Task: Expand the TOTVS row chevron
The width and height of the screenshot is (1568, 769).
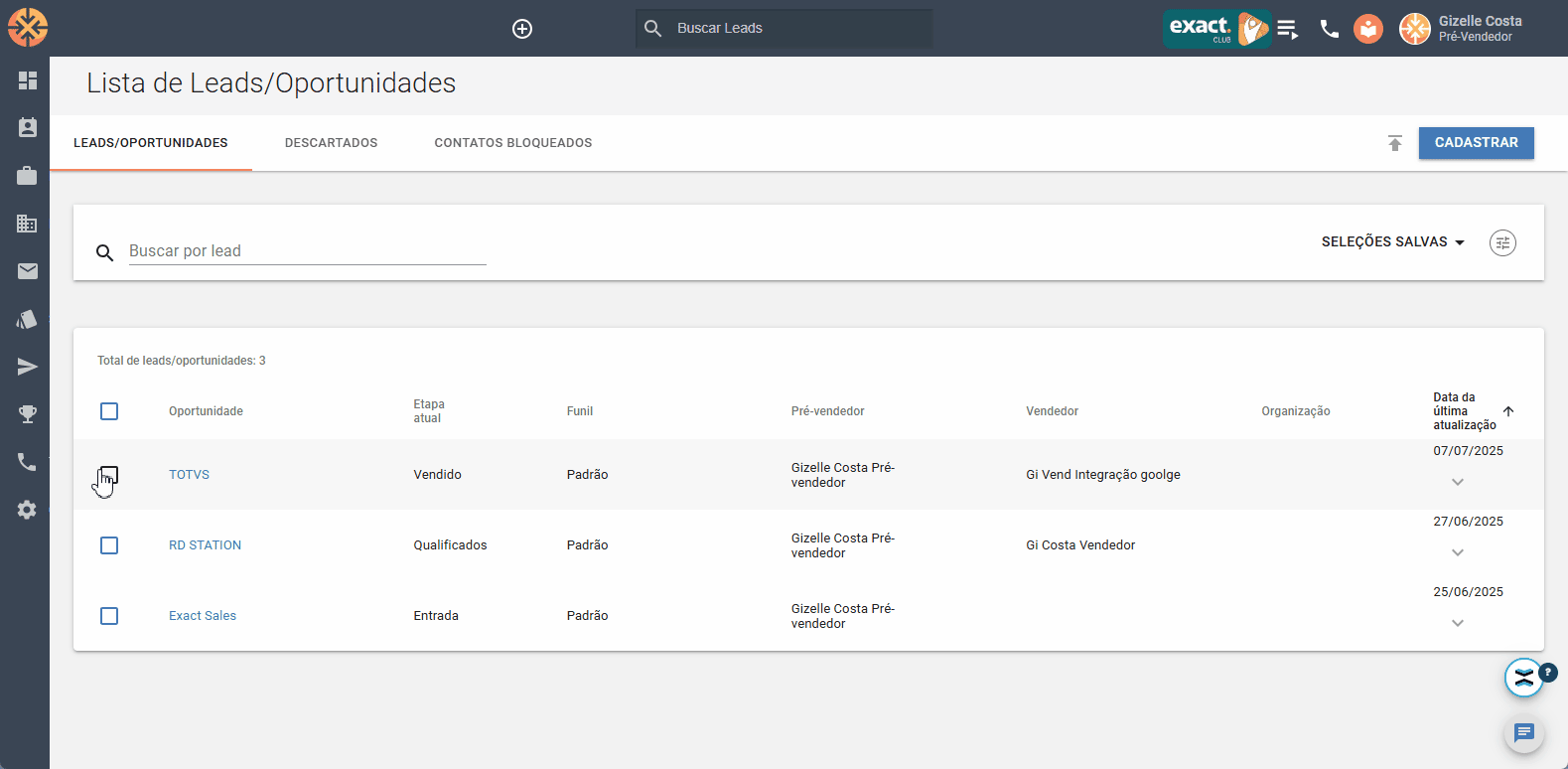Action: [1458, 482]
